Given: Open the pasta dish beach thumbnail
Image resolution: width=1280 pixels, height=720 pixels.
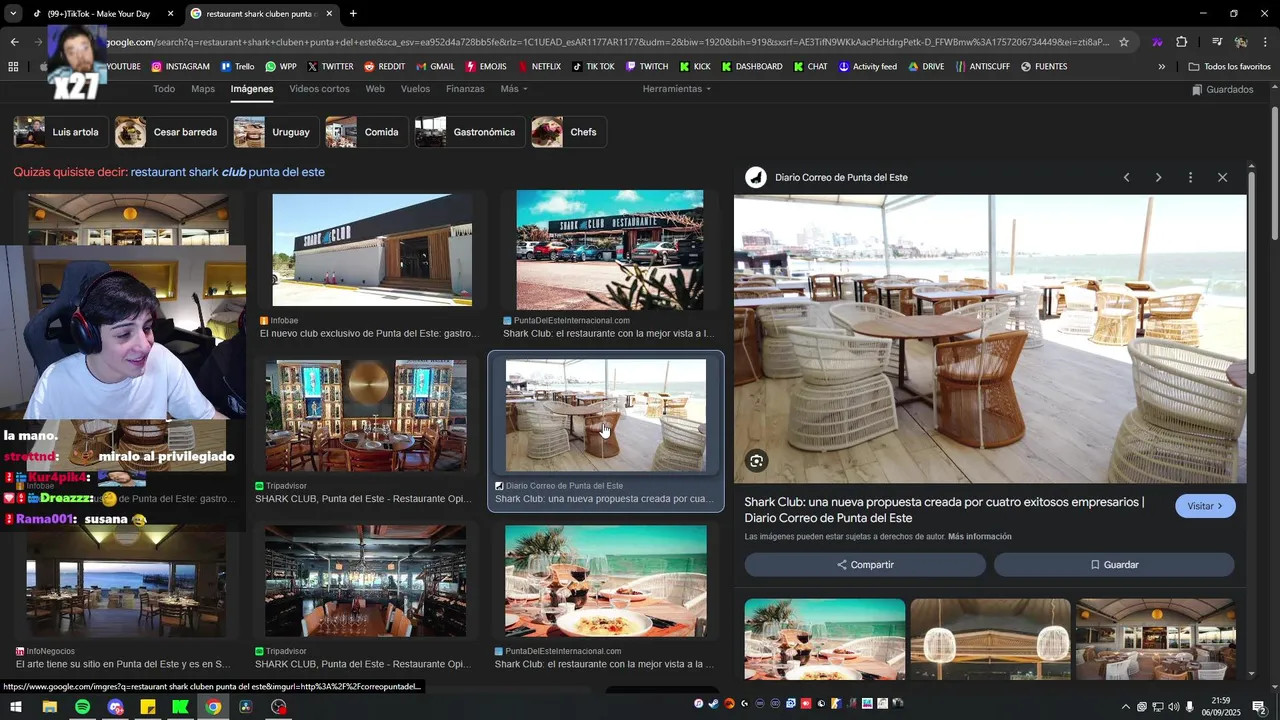Looking at the screenshot, I should 606,581.
